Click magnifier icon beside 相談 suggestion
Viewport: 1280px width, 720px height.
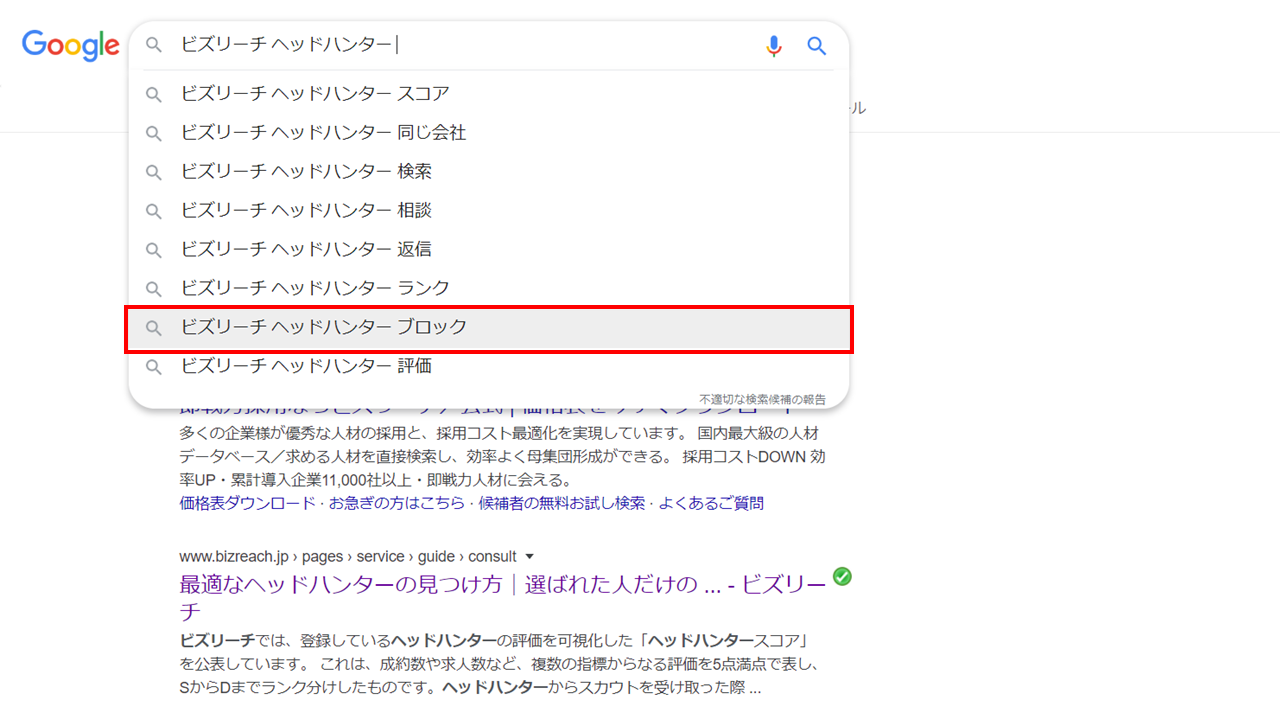[154, 212]
